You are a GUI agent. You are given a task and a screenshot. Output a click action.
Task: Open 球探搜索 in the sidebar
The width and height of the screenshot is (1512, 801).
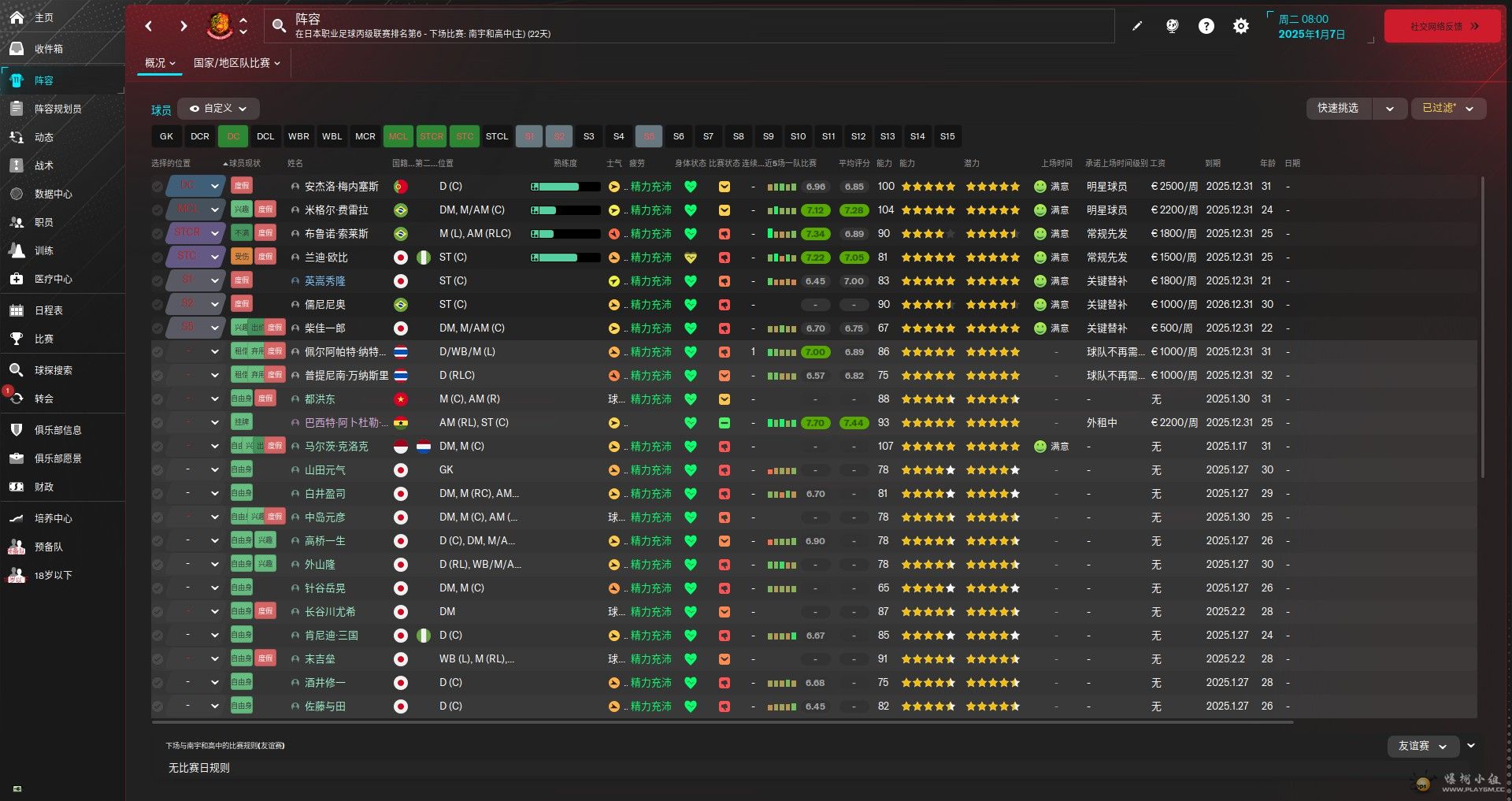click(53, 370)
